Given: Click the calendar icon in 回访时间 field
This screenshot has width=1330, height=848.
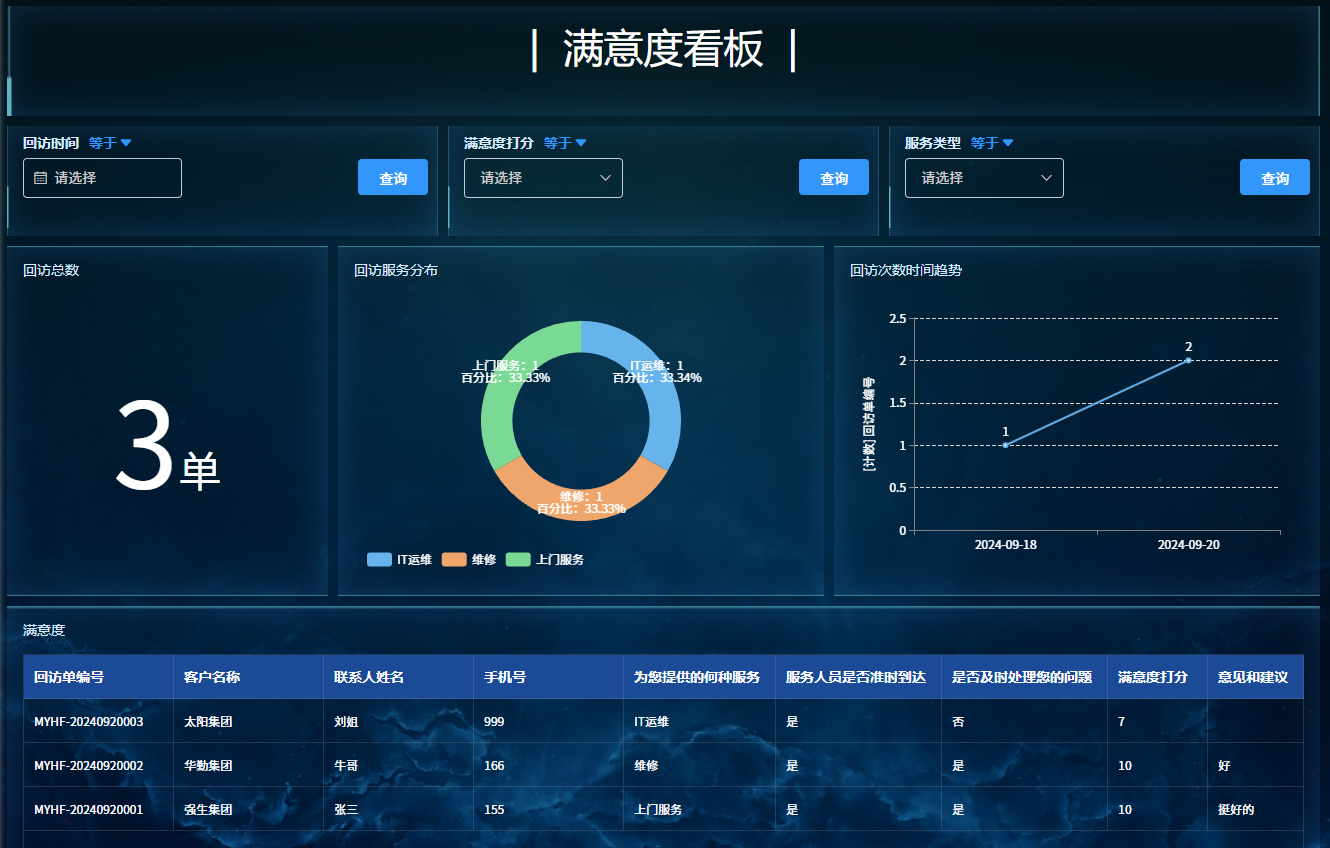Looking at the screenshot, I should pos(40,178).
